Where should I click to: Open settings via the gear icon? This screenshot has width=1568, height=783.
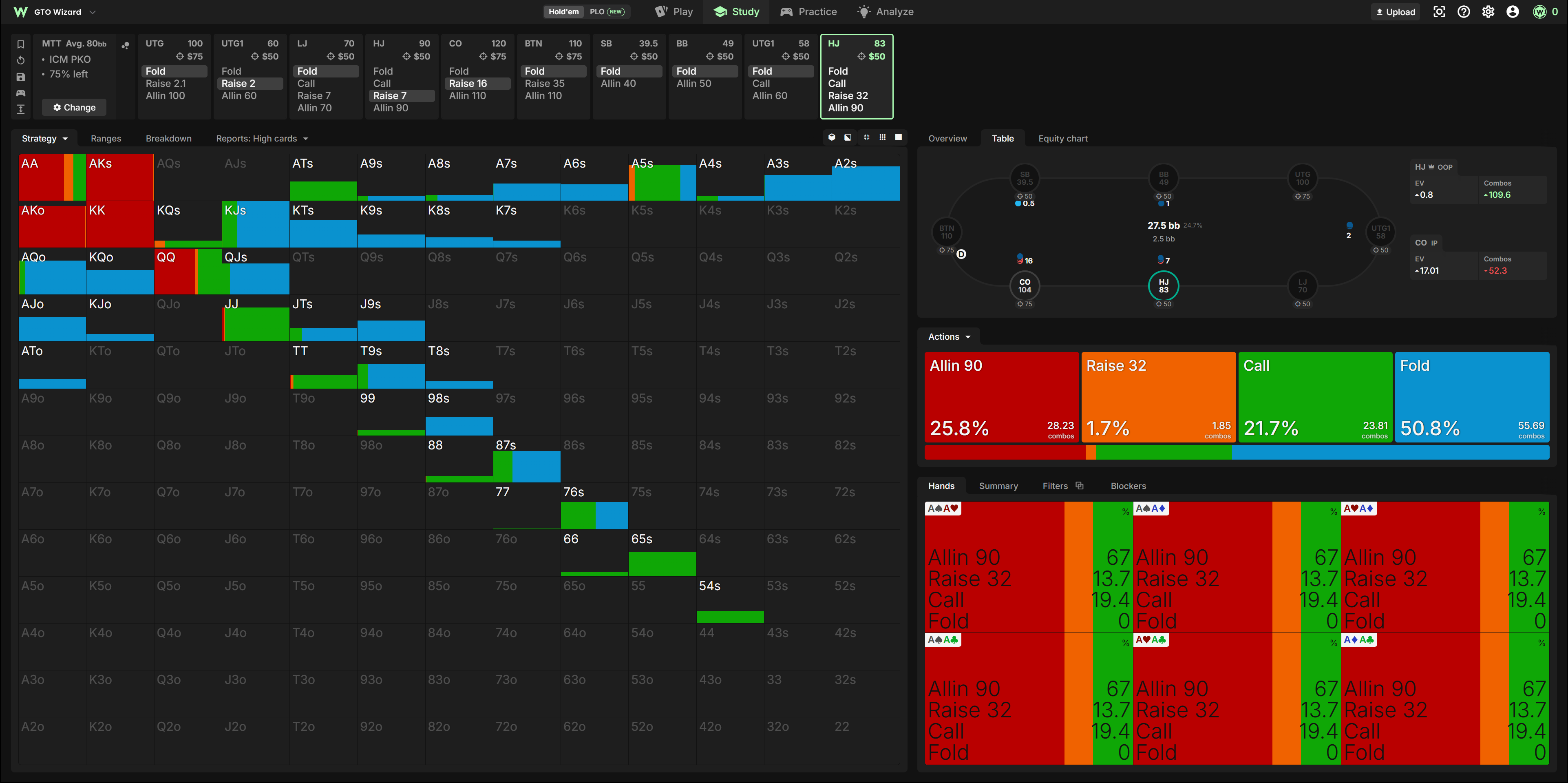point(1488,11)
